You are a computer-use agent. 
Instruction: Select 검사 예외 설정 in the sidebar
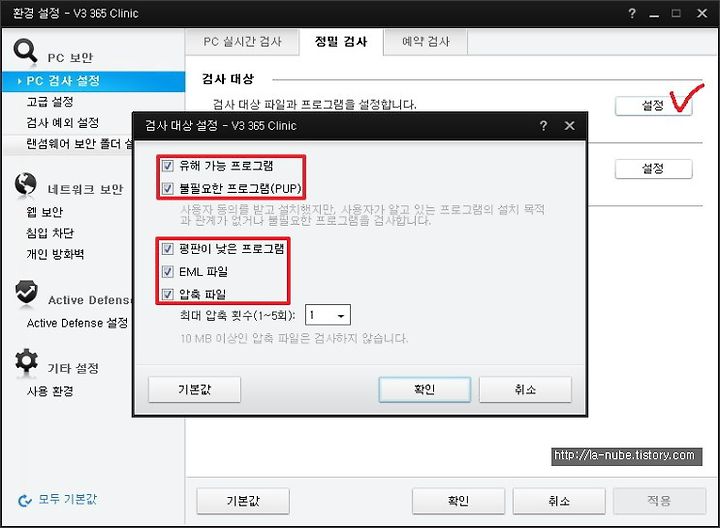(63, 123)
